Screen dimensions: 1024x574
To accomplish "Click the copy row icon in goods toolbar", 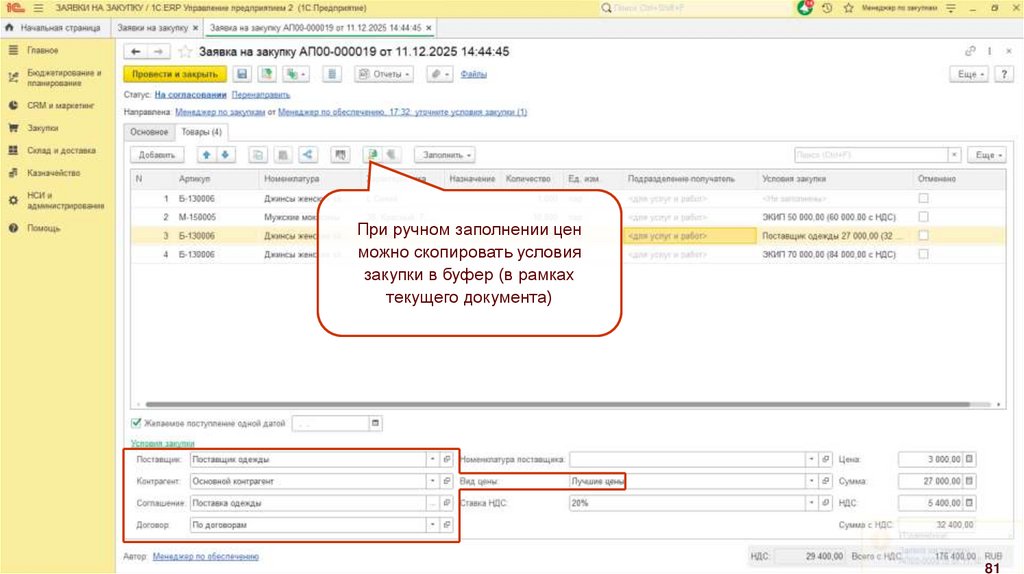I will (258, 155).
